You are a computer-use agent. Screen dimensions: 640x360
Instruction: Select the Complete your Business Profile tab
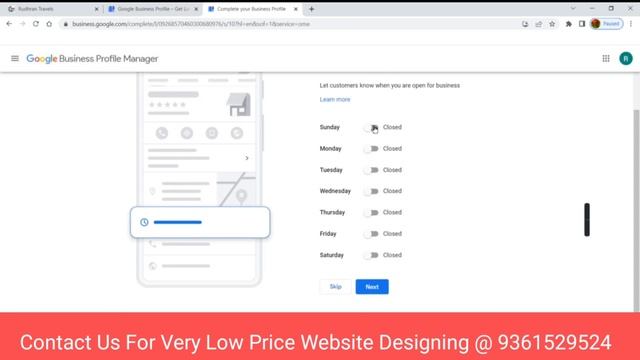[252, 9]
